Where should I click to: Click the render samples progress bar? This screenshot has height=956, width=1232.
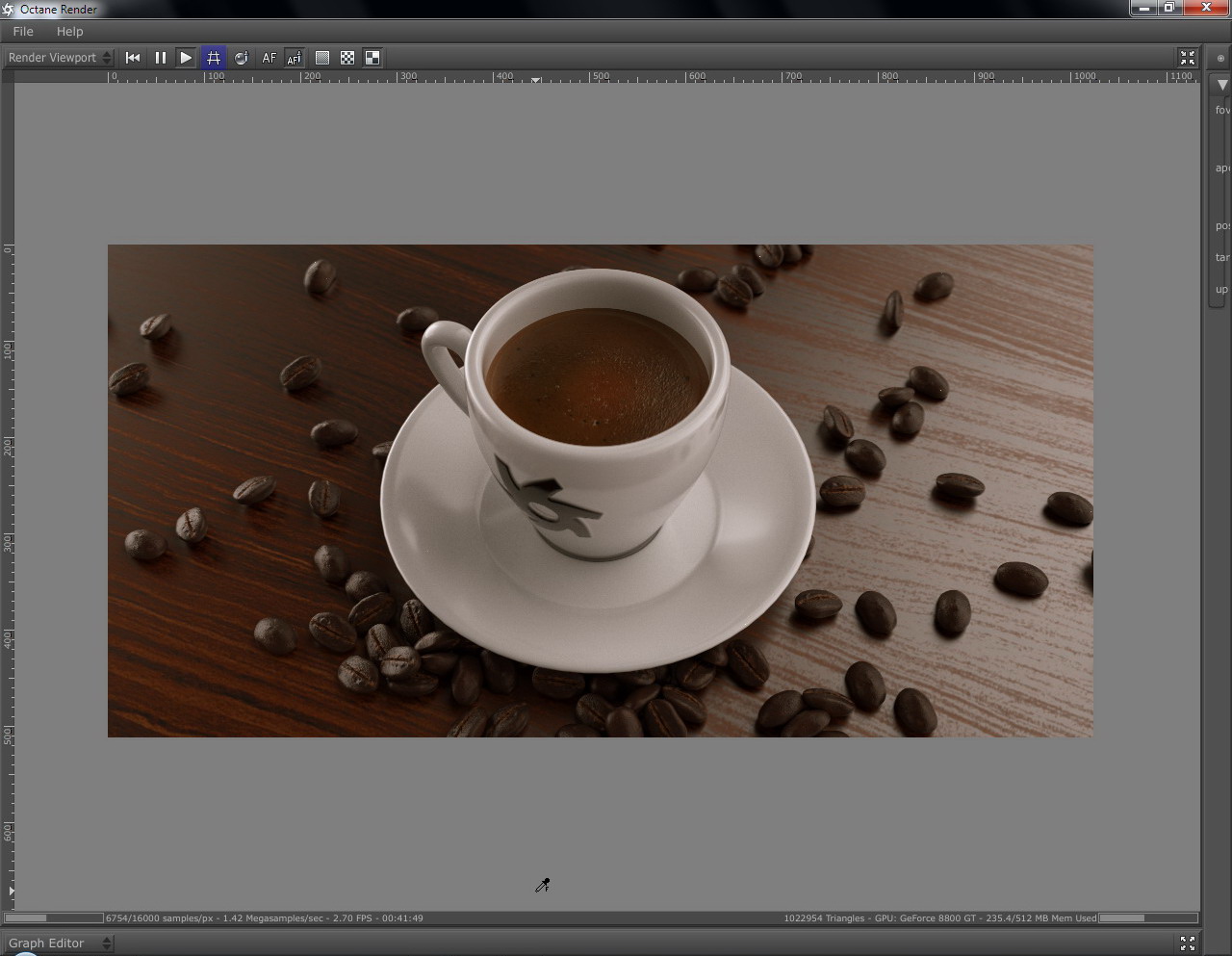point(54,917)
